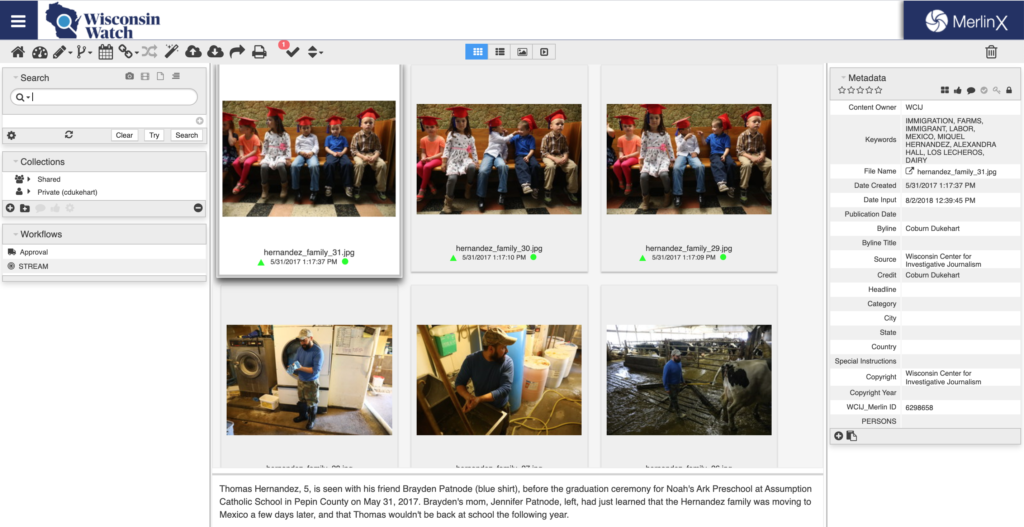Click the refresh arrows in Search panel
Screen dimensions: 1024x527
click(69, 135)
